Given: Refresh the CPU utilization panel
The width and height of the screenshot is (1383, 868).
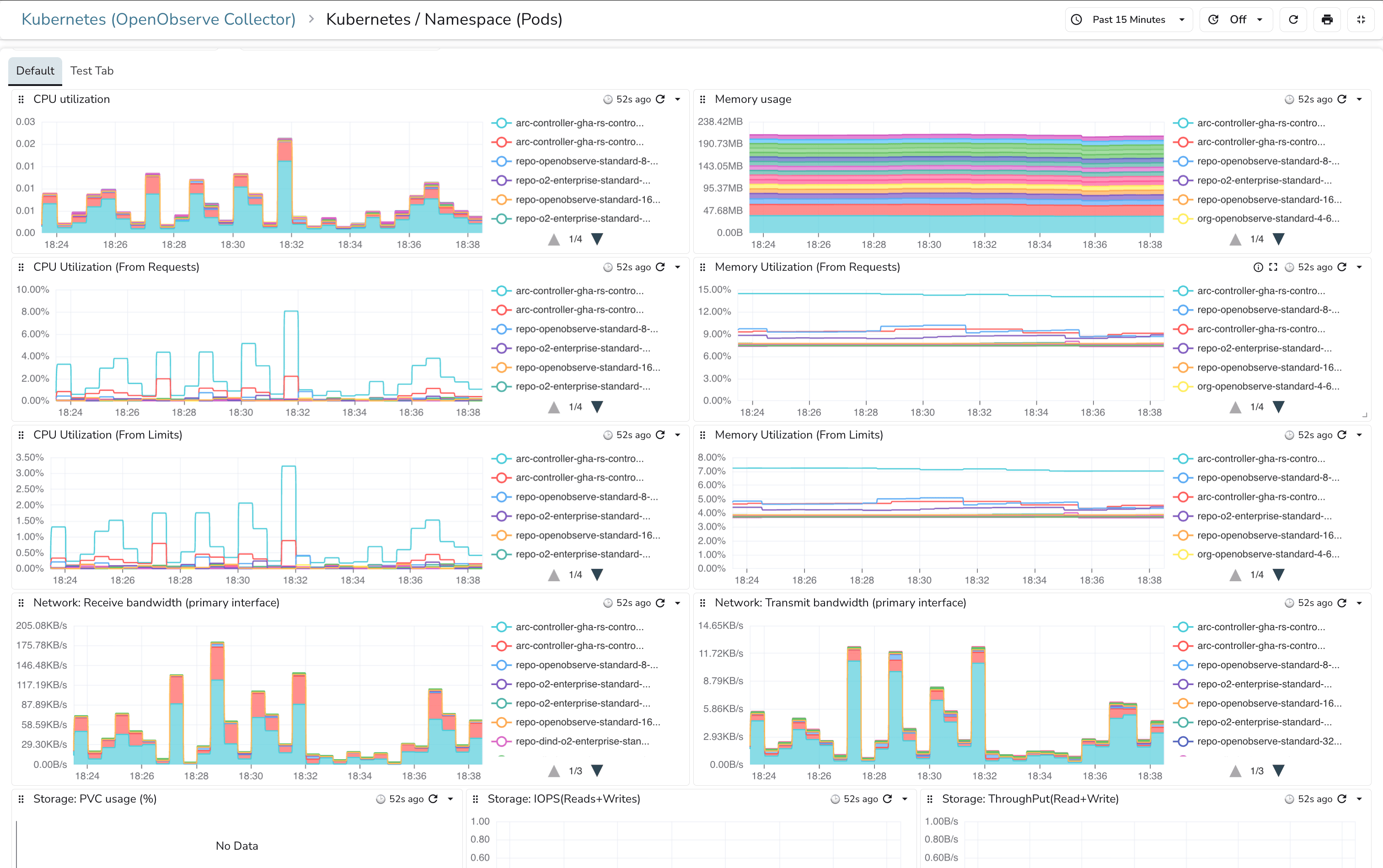Looking at the screenshot, I should [x=660, y=99].
